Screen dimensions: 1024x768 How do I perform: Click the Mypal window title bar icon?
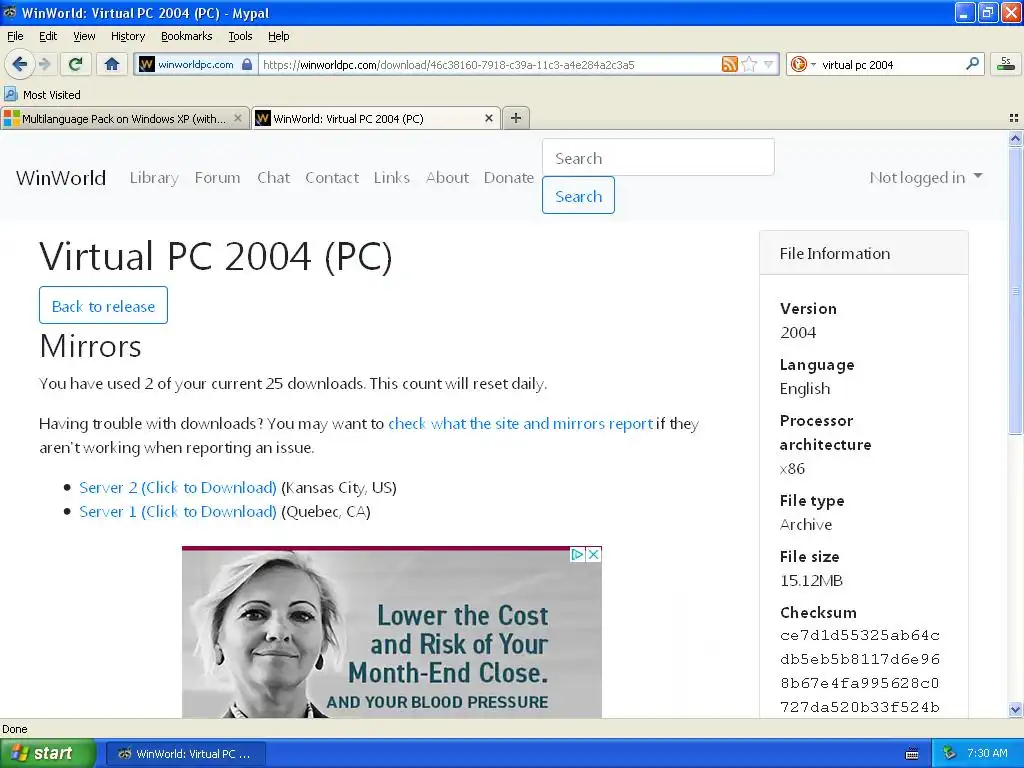pyautogui.click(x=10, y=12)
